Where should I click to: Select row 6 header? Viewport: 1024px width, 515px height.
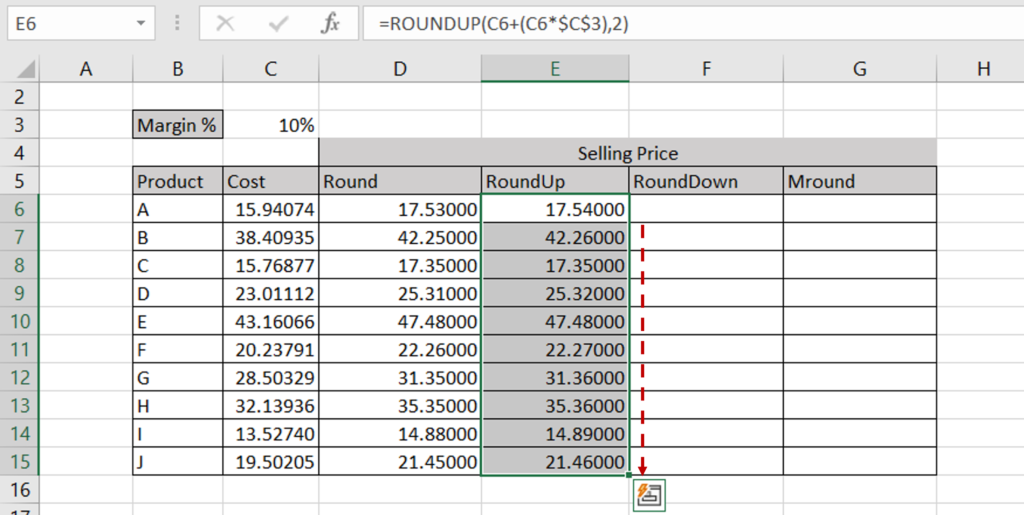pos(20,210)
